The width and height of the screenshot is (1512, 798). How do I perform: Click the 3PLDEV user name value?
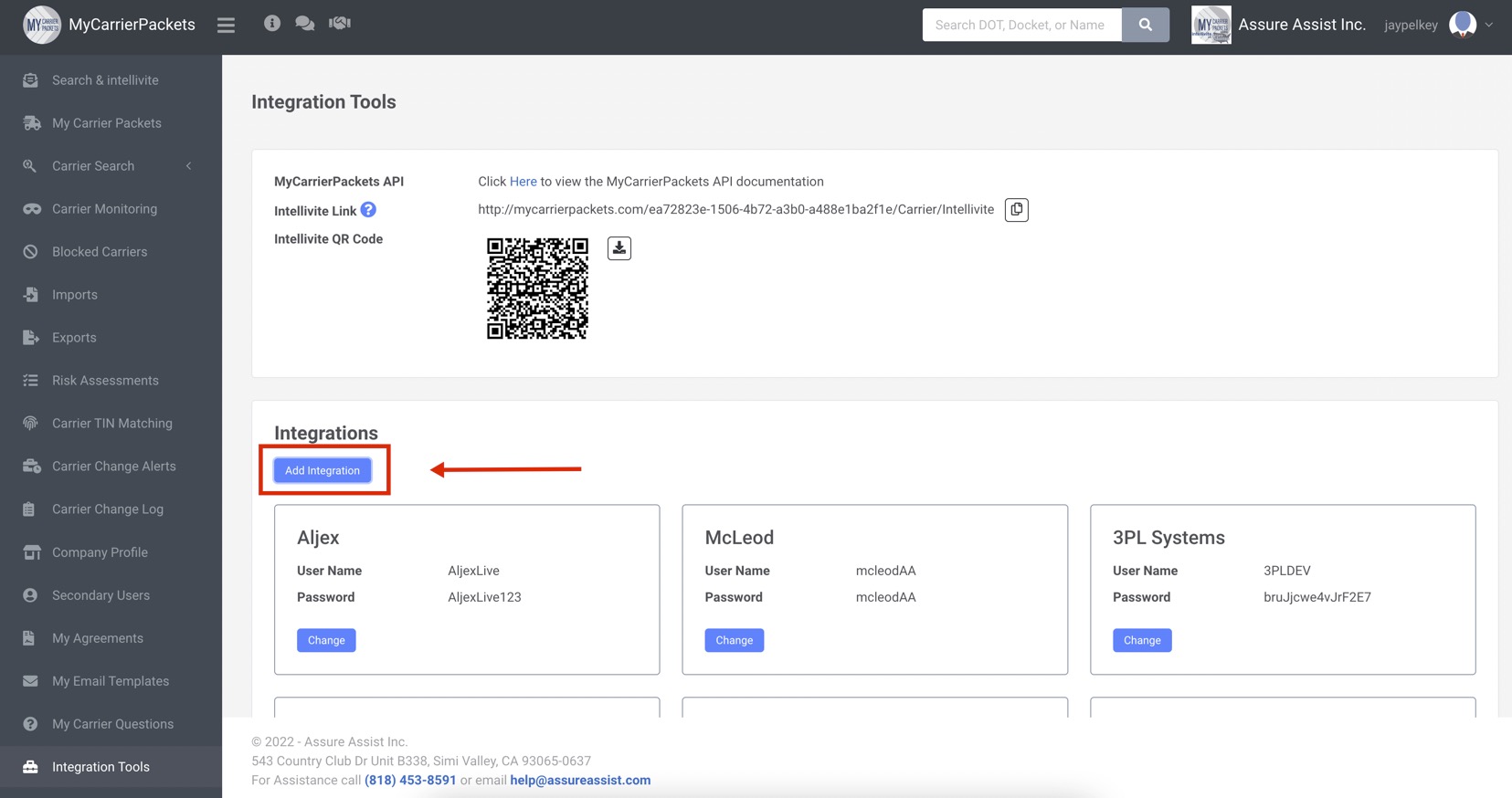[1287, 571]
